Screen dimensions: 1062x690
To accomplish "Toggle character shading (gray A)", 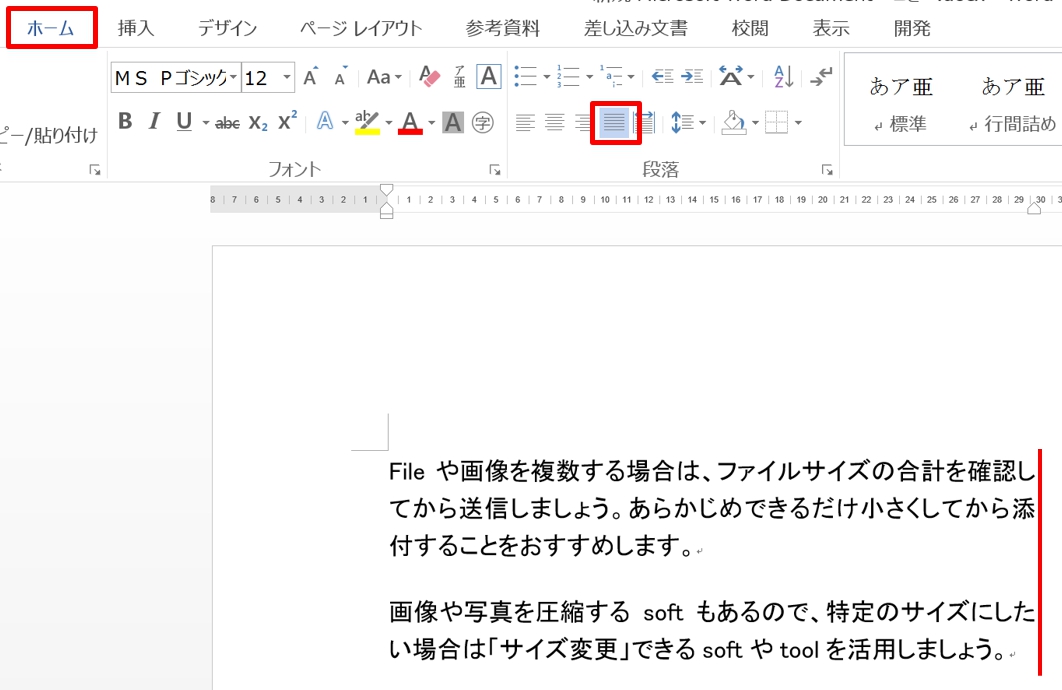I will point(453,123).
